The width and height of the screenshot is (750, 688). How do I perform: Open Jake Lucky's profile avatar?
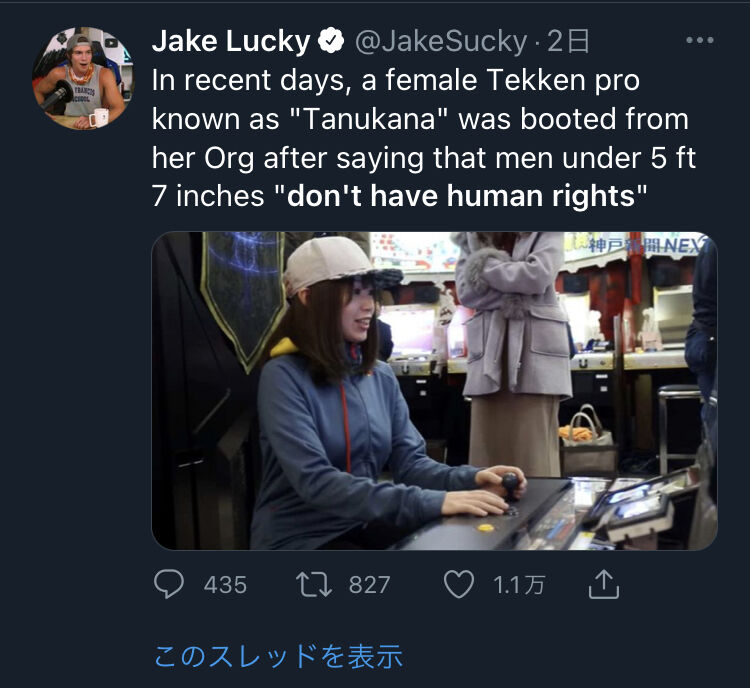pyautogui.click(x=83, y=78)
